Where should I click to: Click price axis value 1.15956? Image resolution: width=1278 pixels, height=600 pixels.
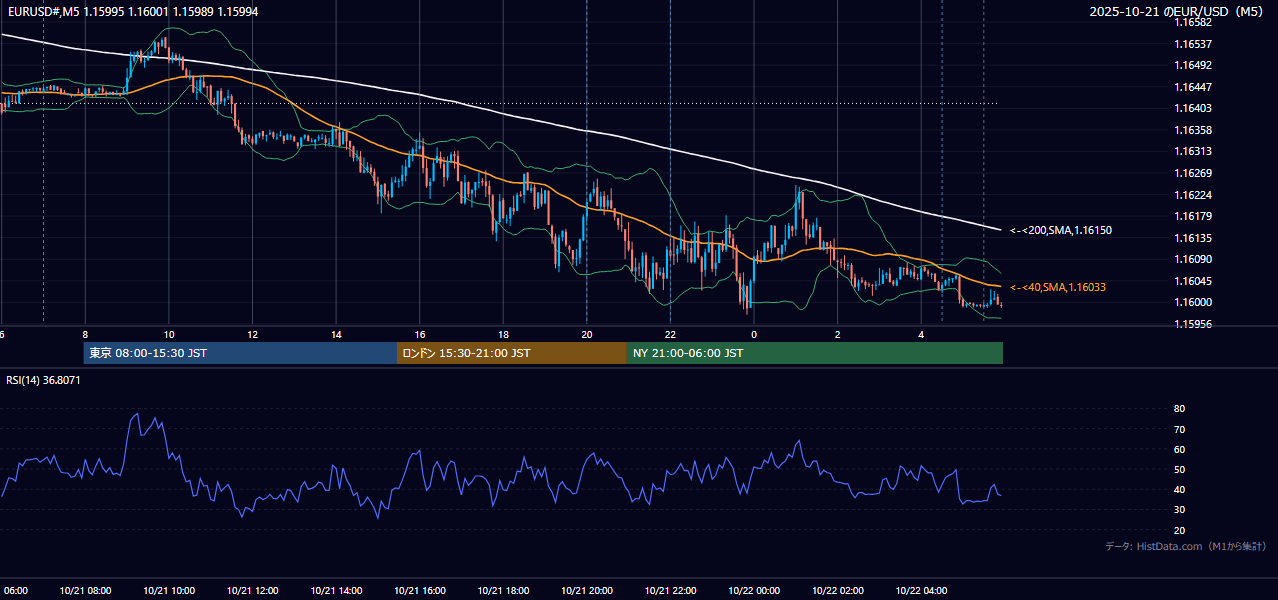[x=1193, y=324]
